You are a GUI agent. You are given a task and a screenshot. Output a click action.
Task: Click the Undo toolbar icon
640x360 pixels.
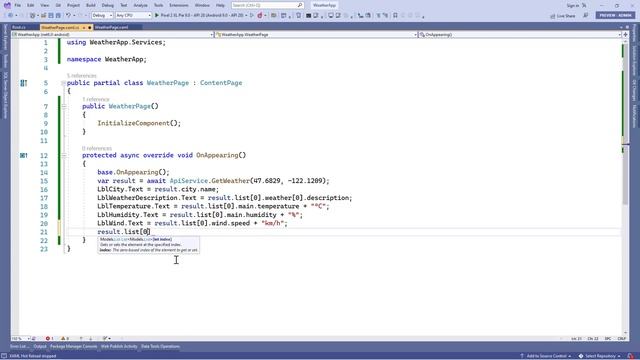(68, 16)
